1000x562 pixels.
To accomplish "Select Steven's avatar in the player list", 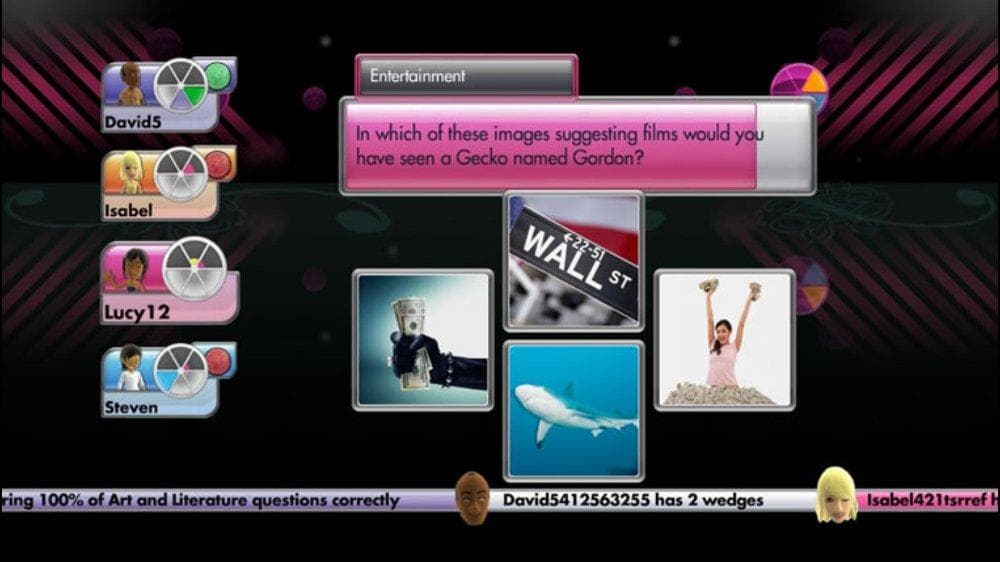I will (x=130, y=368).
